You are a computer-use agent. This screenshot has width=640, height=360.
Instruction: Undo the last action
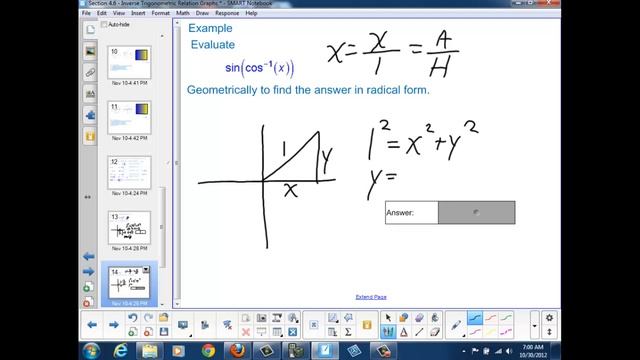point(132,318)
